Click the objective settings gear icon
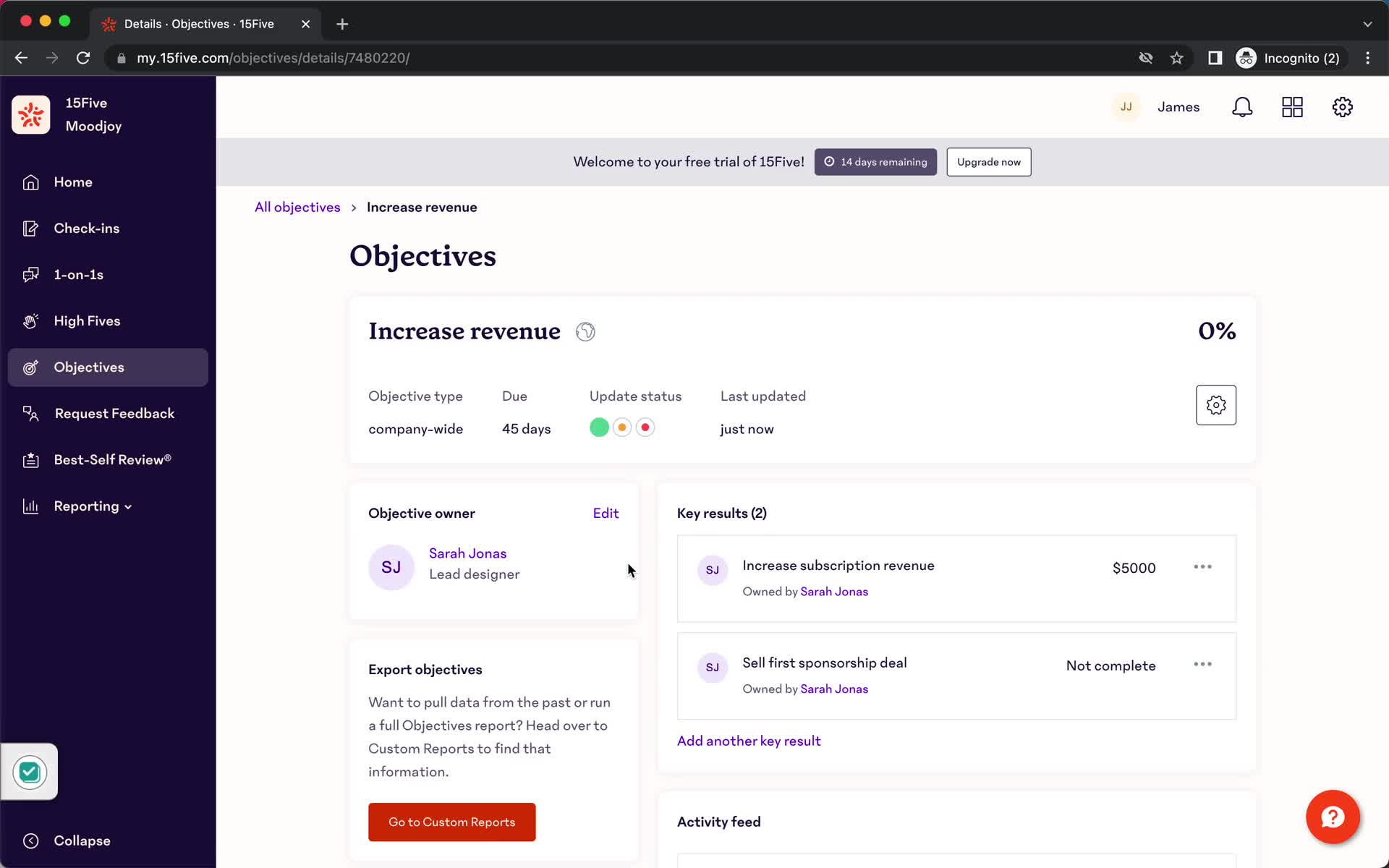 pyautogui.click(x=1216, y=405)
